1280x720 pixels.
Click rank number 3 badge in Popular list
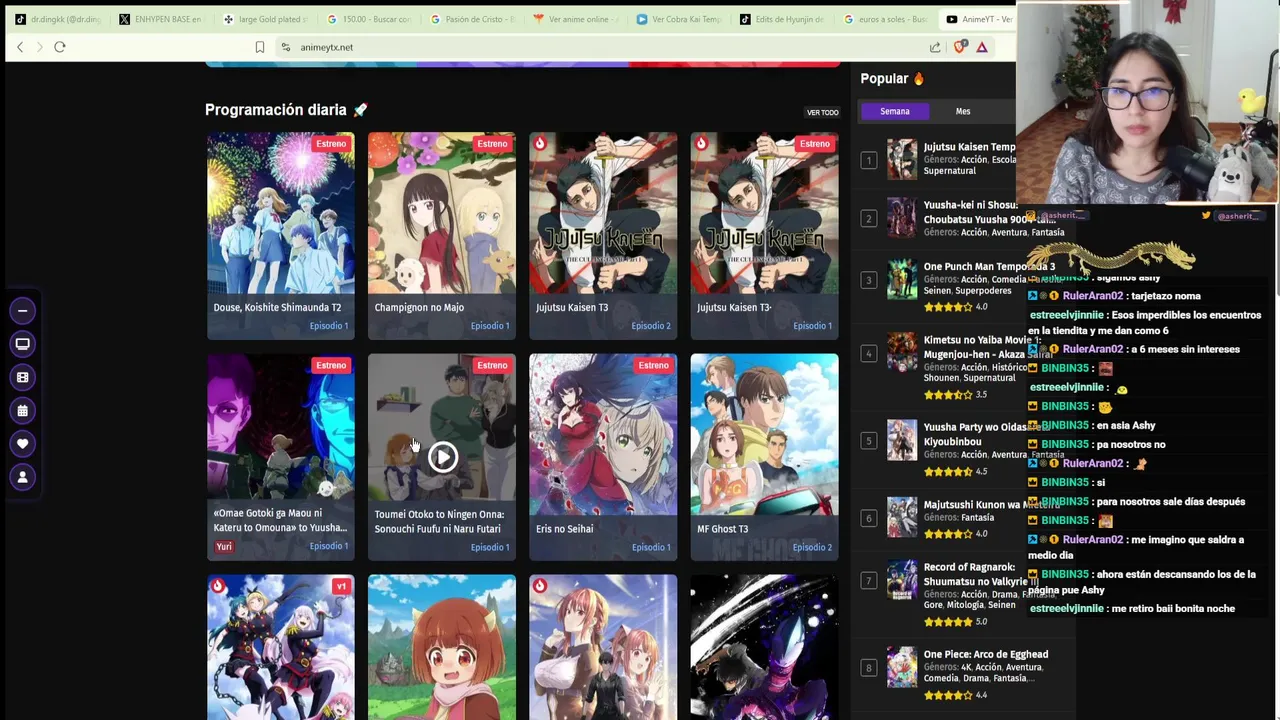coord(868,280)
